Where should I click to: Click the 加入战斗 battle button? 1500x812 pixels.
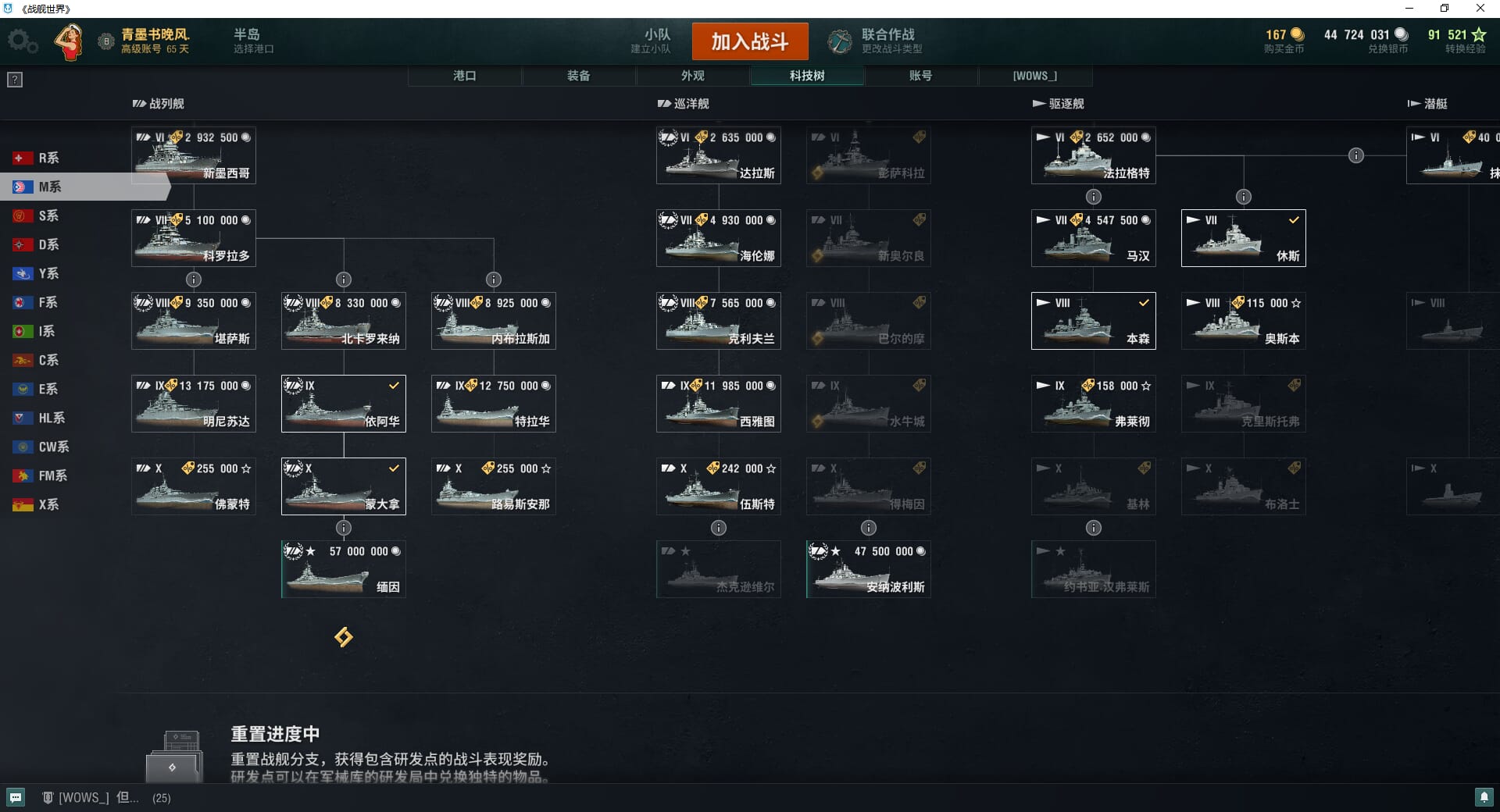click(750, 41)
